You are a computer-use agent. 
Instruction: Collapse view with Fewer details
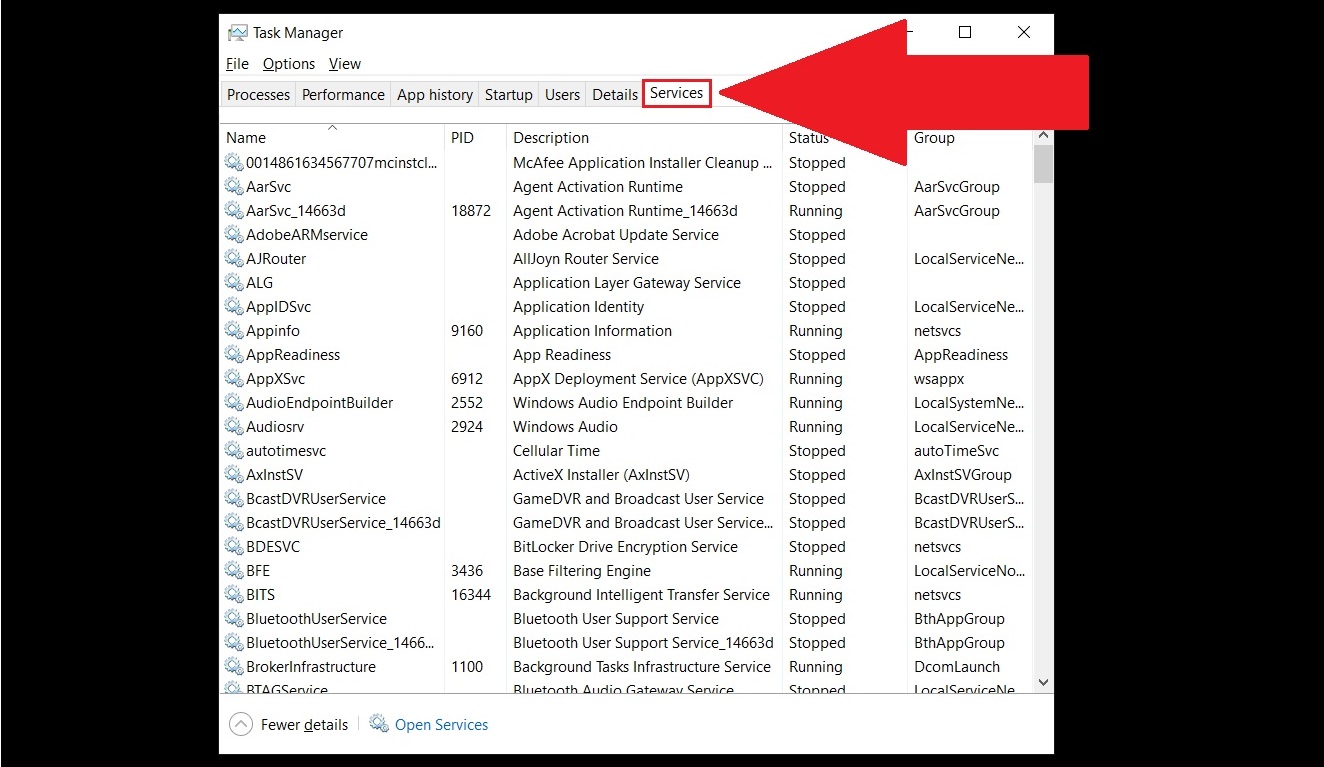tap(304, 725)
